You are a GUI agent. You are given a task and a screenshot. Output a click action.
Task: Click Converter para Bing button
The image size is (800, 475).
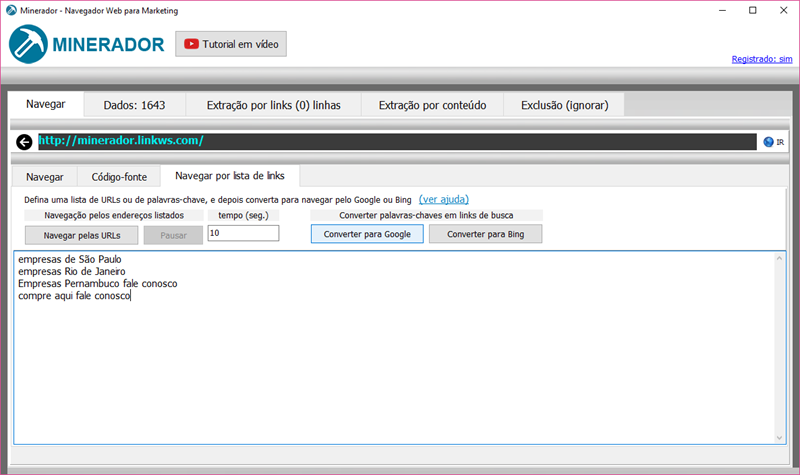pyautogui.click(x=485, y=234)
